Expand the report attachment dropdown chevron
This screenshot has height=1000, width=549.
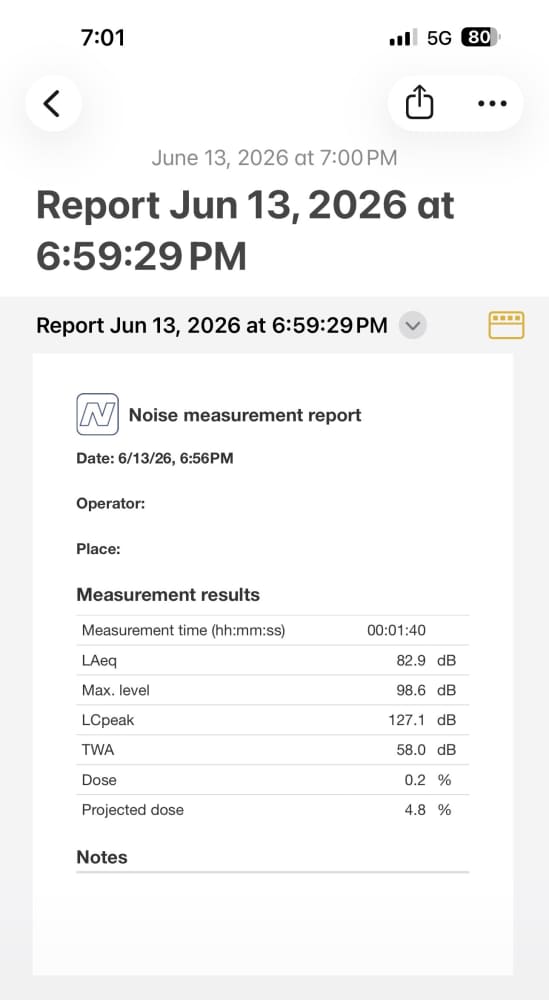tap(413, 326)
